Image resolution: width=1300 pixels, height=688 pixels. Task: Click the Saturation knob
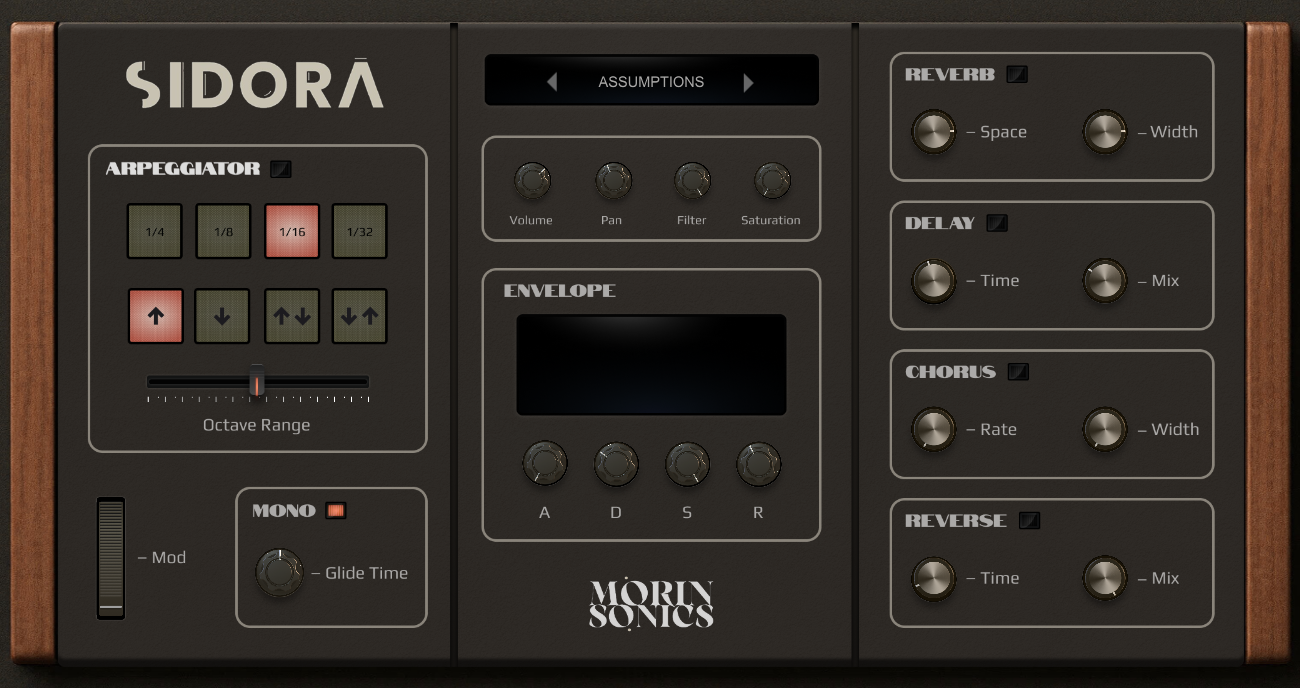pyautogui.click(x=771, y=181)
